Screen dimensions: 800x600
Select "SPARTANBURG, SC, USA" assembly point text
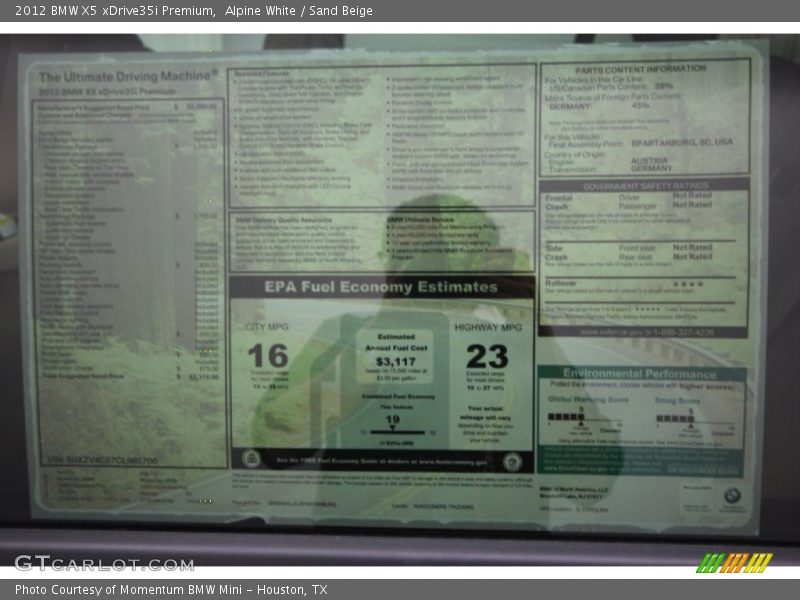pos(682,142)
